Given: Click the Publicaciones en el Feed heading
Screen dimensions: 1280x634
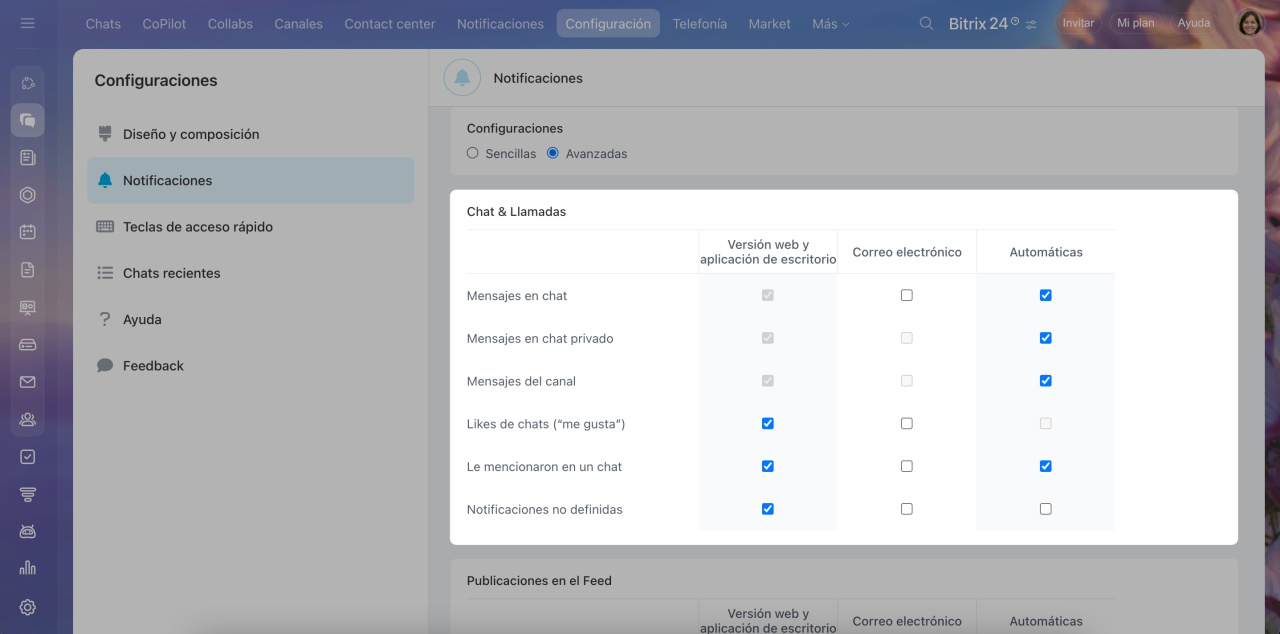Looking at the screenshot, I should tap(539, 580).
